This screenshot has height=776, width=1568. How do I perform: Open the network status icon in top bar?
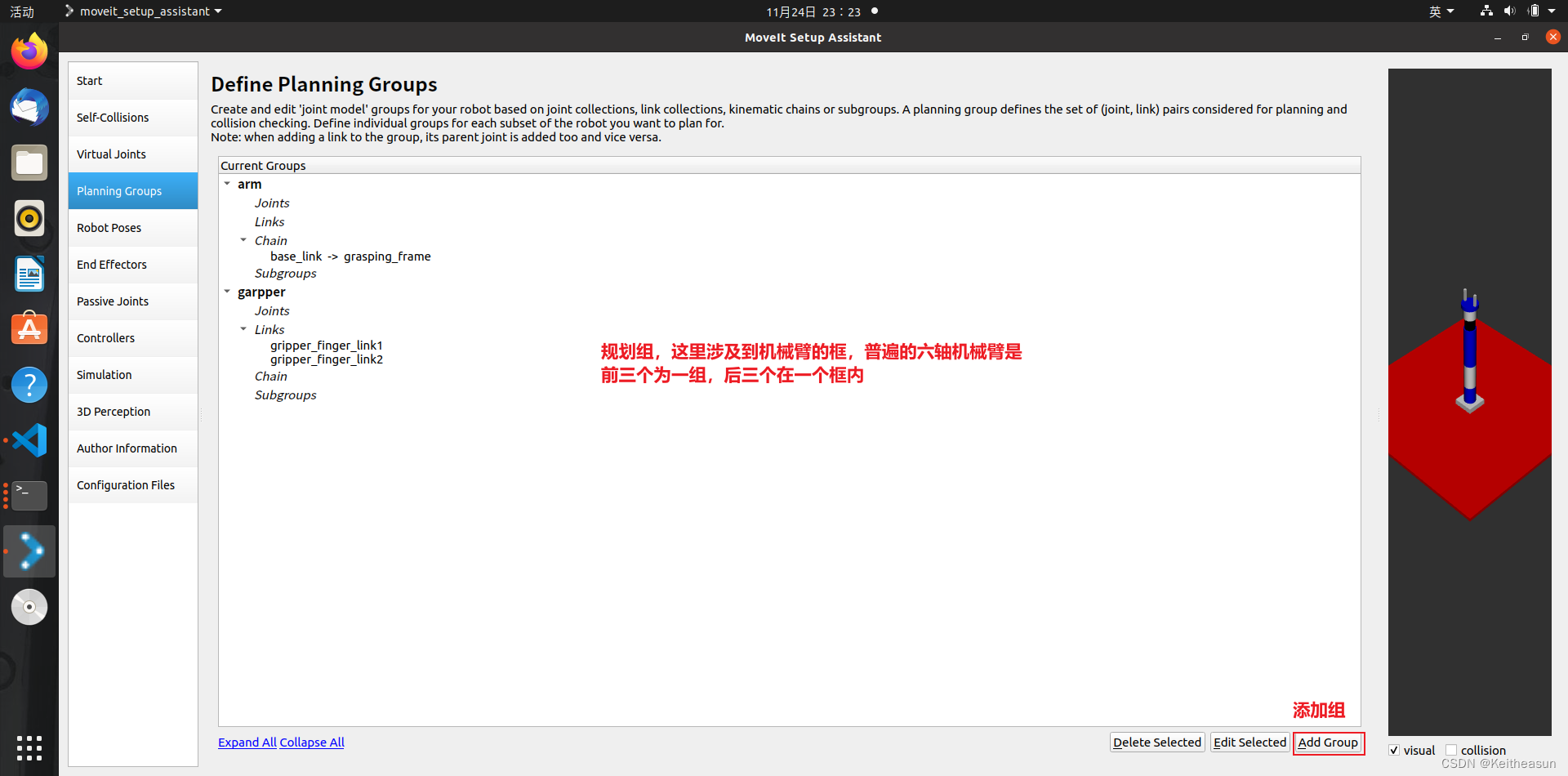tap(1486, 11)
